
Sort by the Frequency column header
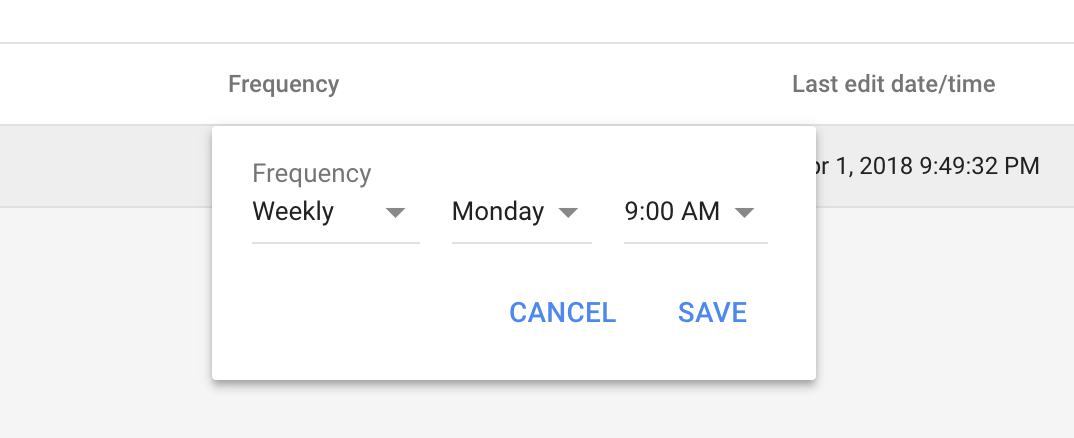[283, 84]
